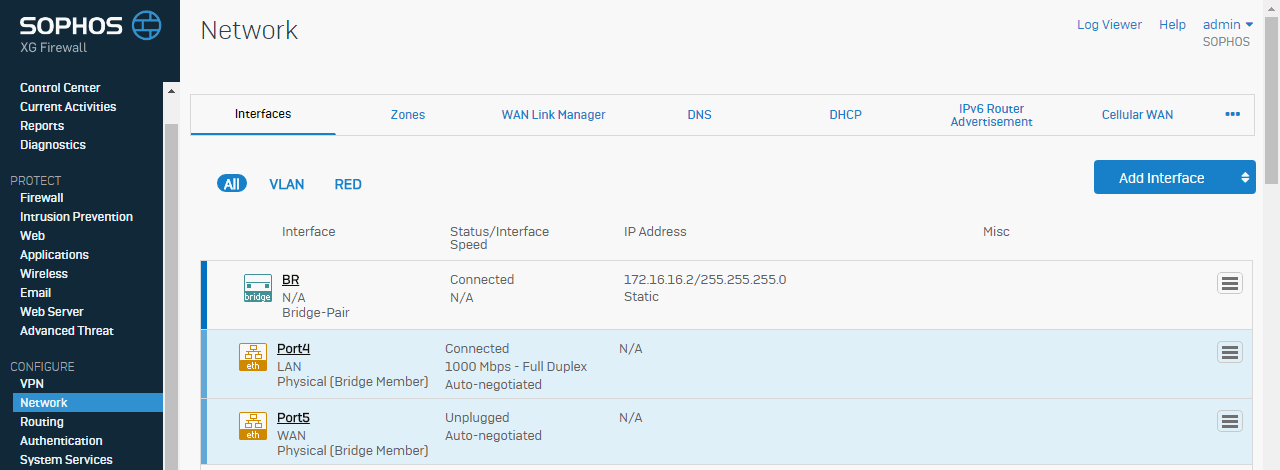This screenshot has width=1280, height=470.
Task: Switch to the Zones tab
Action: 408,115
